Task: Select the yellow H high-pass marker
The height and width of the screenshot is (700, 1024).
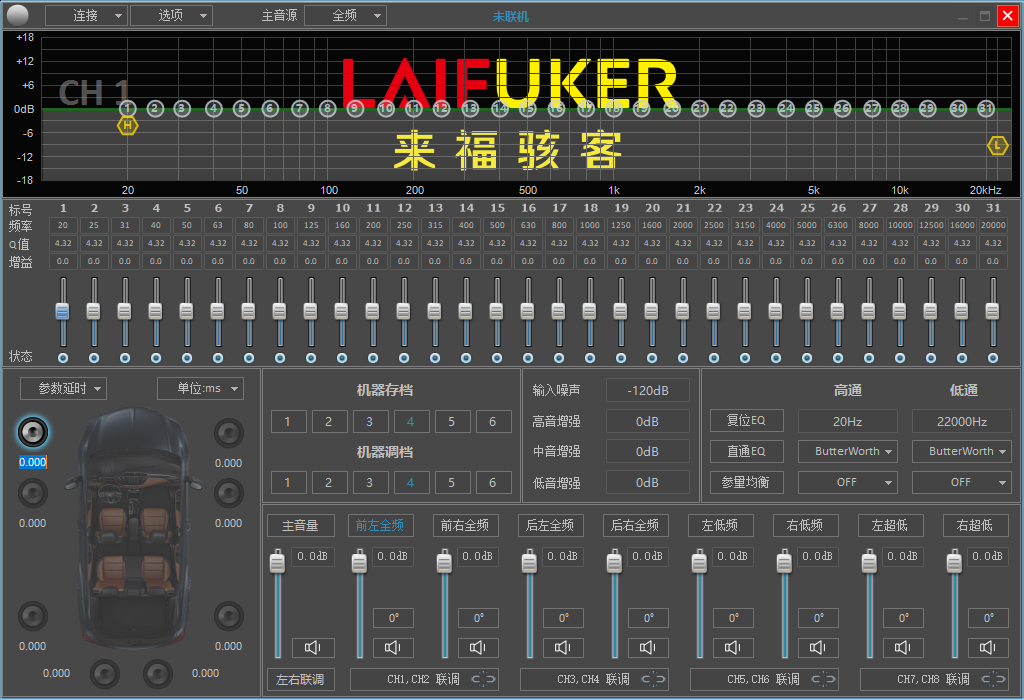Action: click(127, 125)
